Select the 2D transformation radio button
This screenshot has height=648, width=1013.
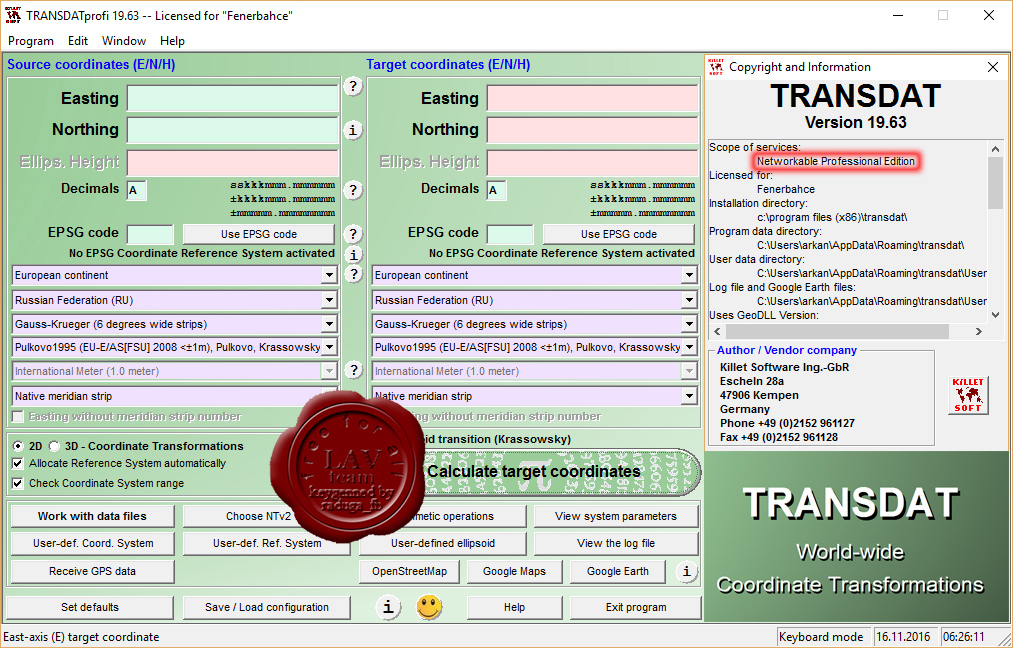(17, 446)
